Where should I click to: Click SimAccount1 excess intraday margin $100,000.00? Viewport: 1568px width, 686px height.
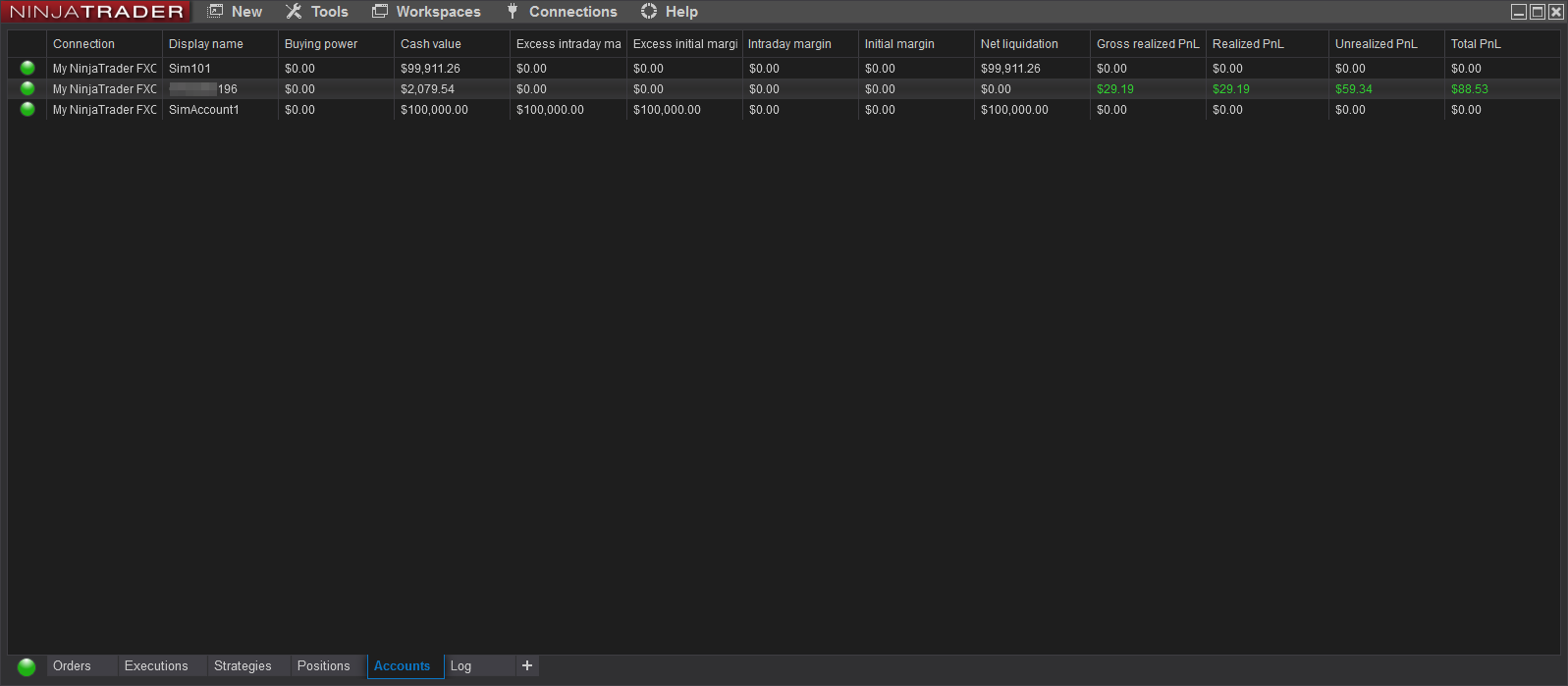pyautogui.click(x=550, y=110)
